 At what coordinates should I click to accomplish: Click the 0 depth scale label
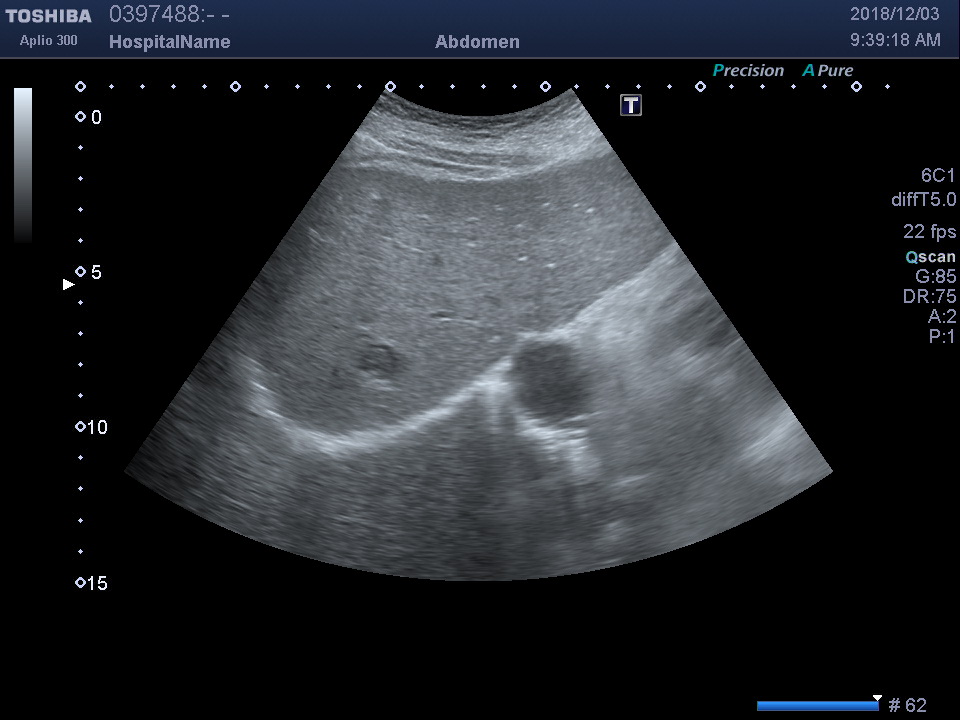click(96, 118)
